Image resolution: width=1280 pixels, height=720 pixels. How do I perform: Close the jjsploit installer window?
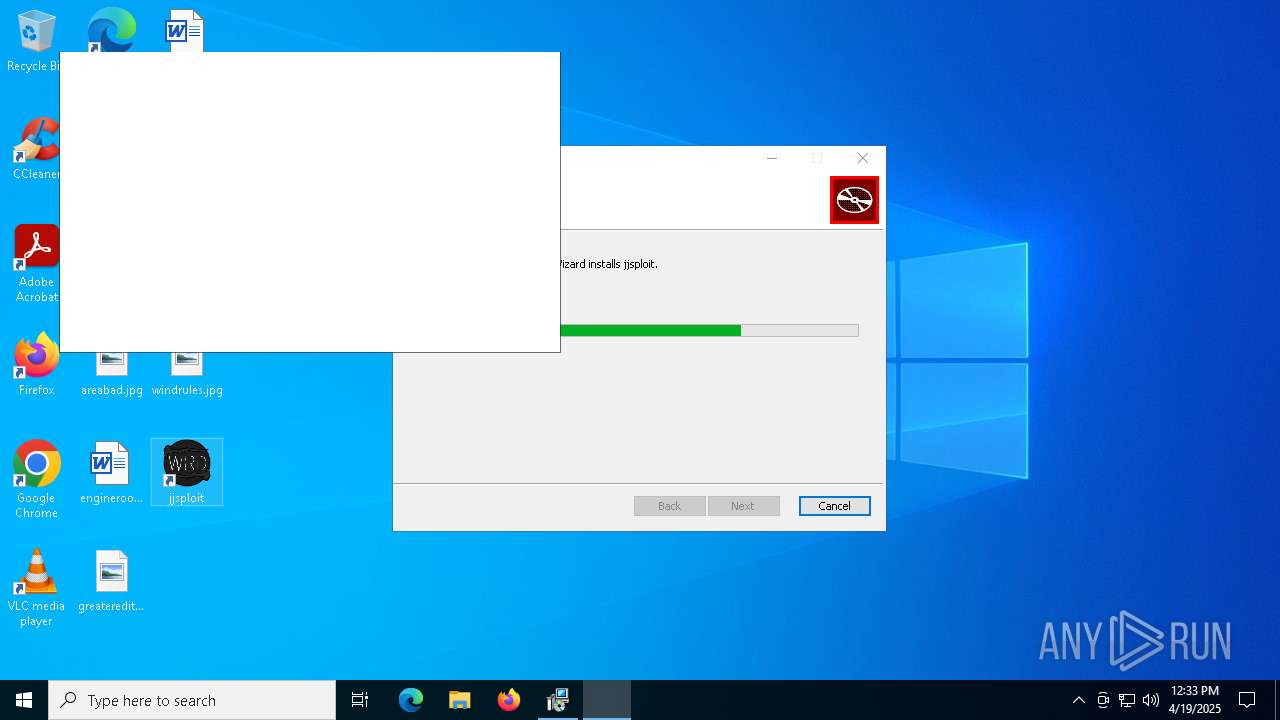click(863, 158)
